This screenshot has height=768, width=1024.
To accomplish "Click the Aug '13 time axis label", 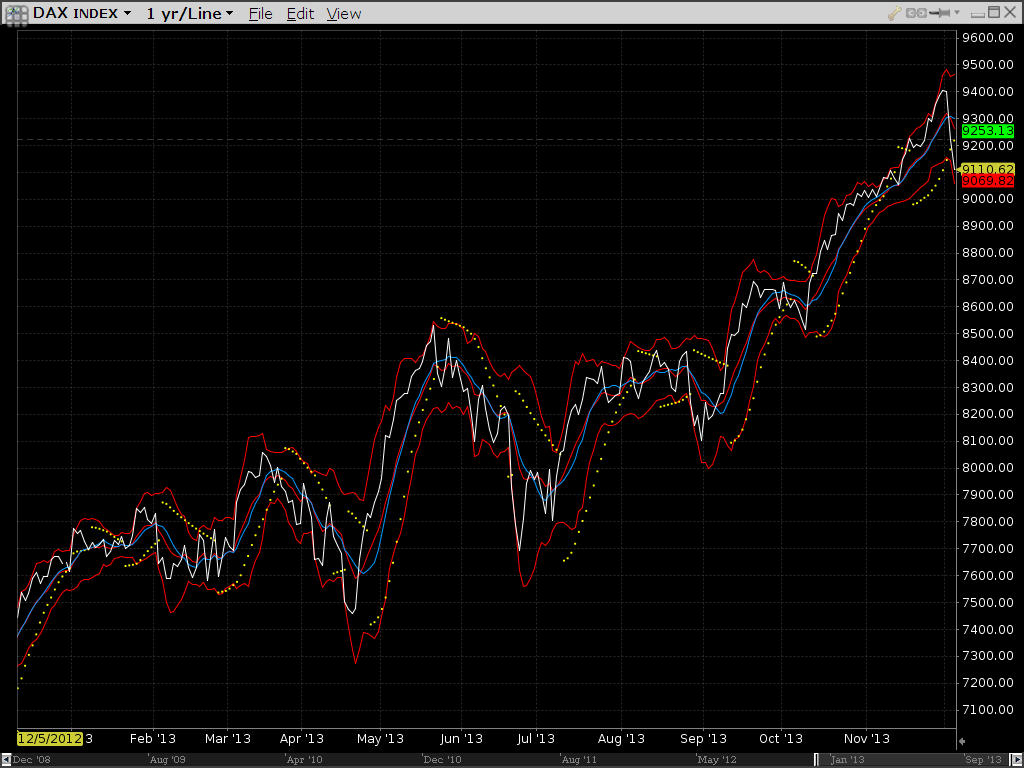I will (620, 739).
